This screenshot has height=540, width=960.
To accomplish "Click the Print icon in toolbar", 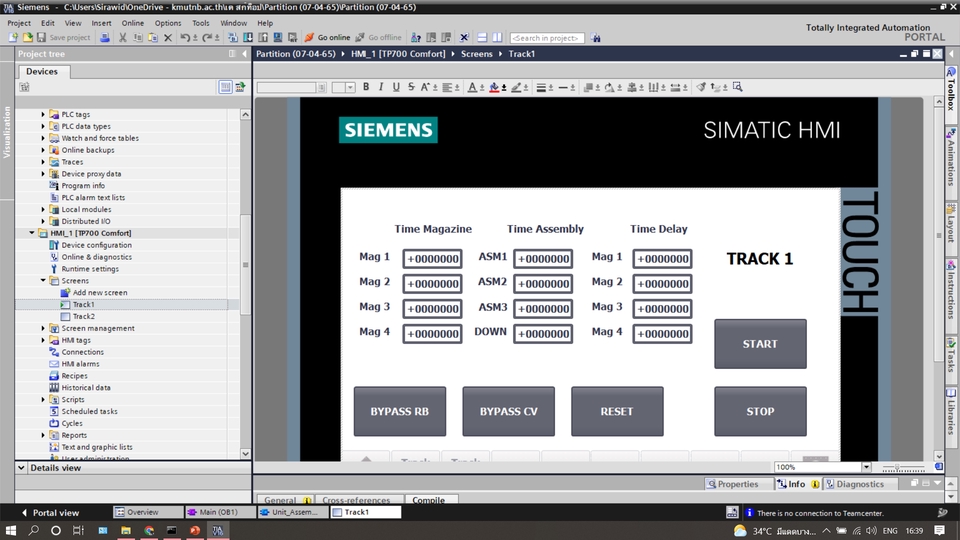I will 105,37.
